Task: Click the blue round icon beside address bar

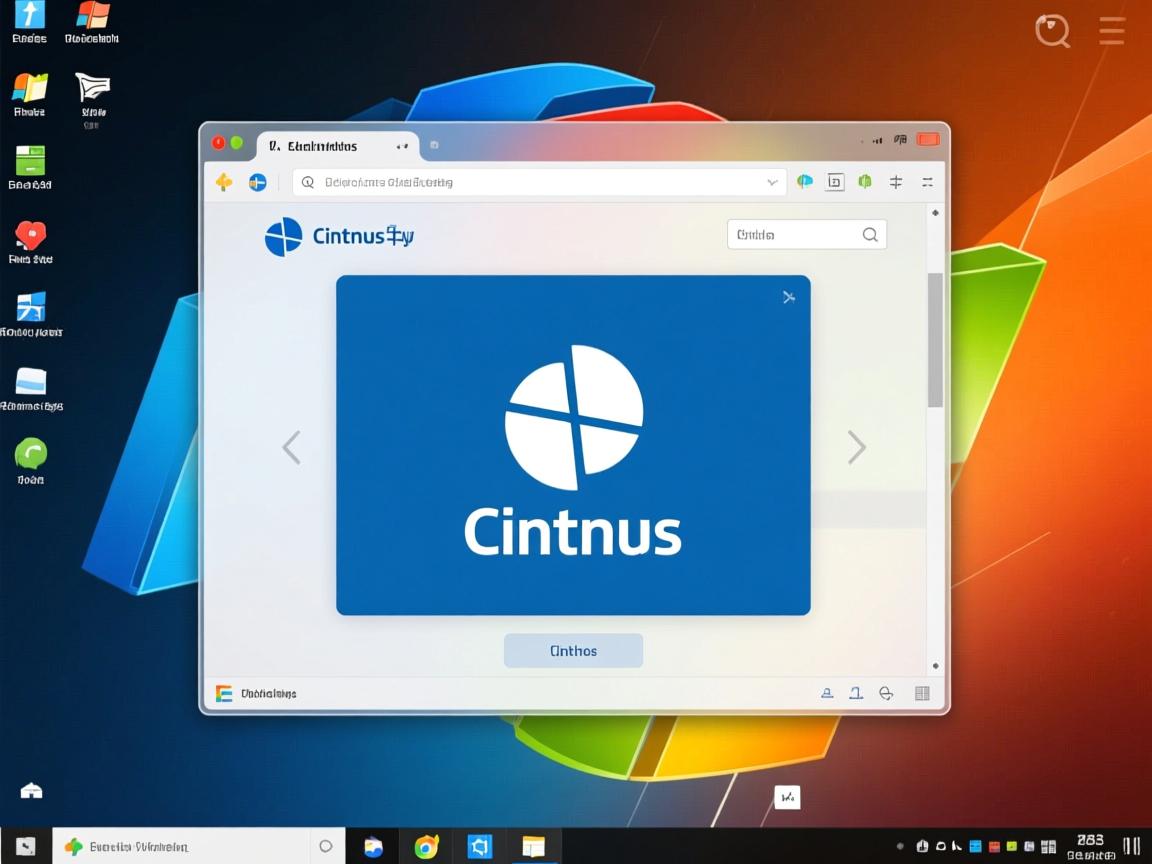Action: pos(257,182)
